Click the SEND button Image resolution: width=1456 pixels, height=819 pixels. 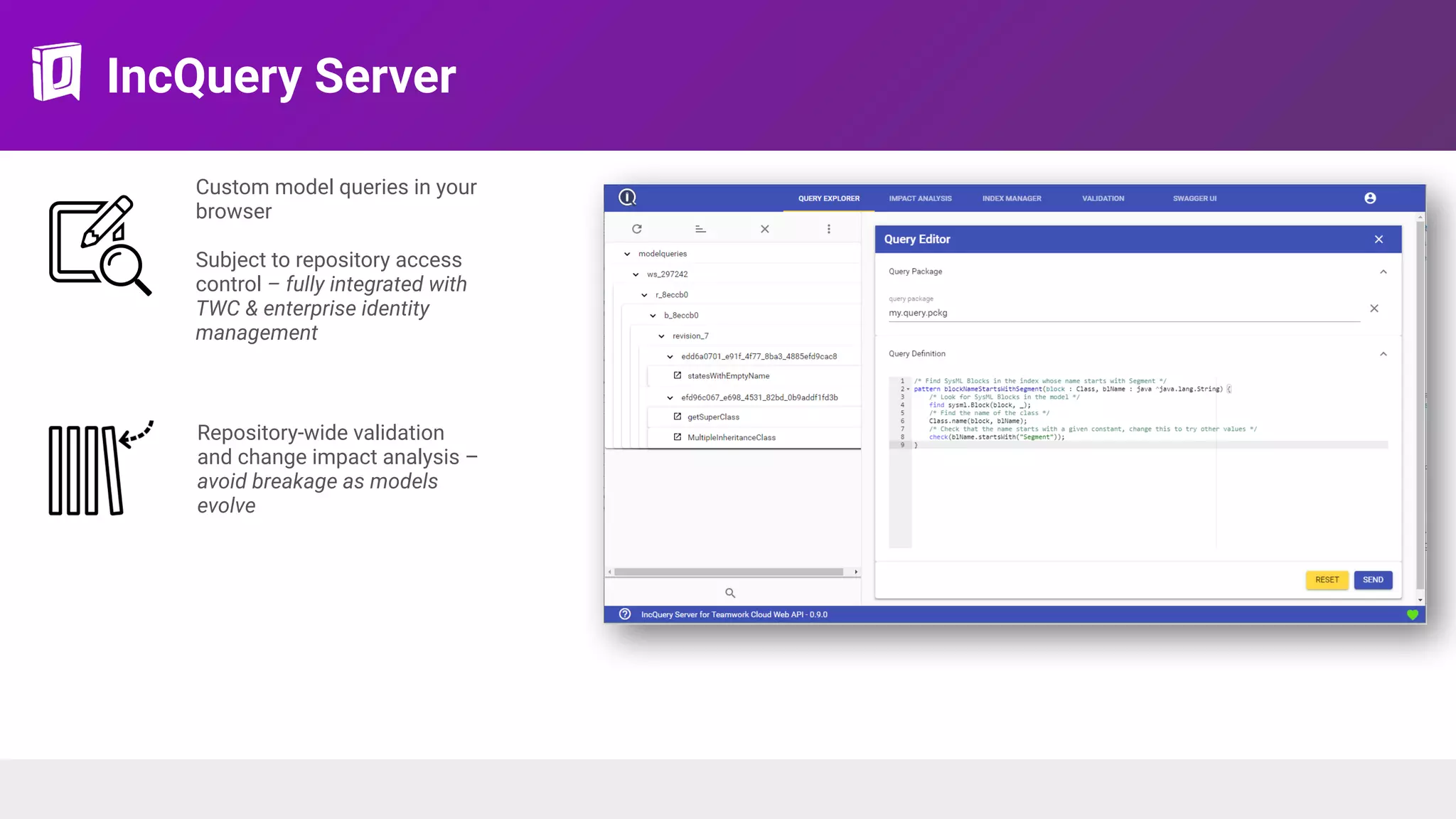click(1373, 580)
